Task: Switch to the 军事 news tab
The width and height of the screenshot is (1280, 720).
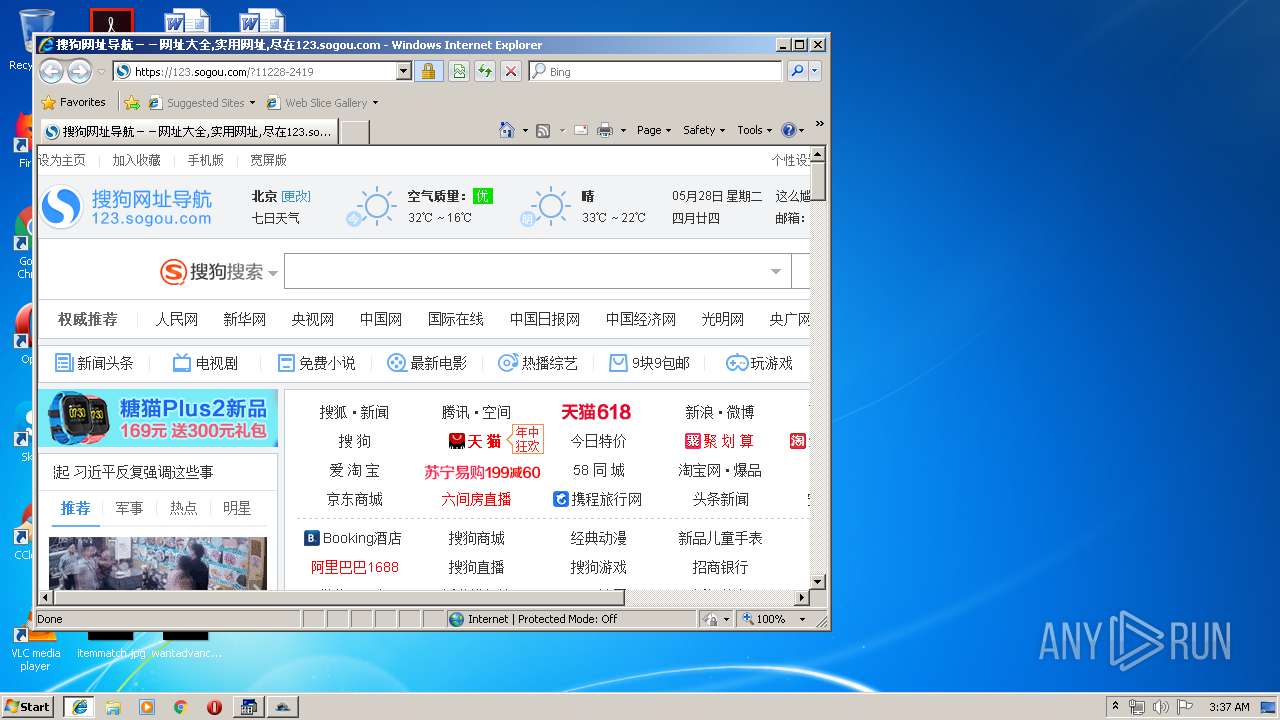Action: click(x=129, y=508)
